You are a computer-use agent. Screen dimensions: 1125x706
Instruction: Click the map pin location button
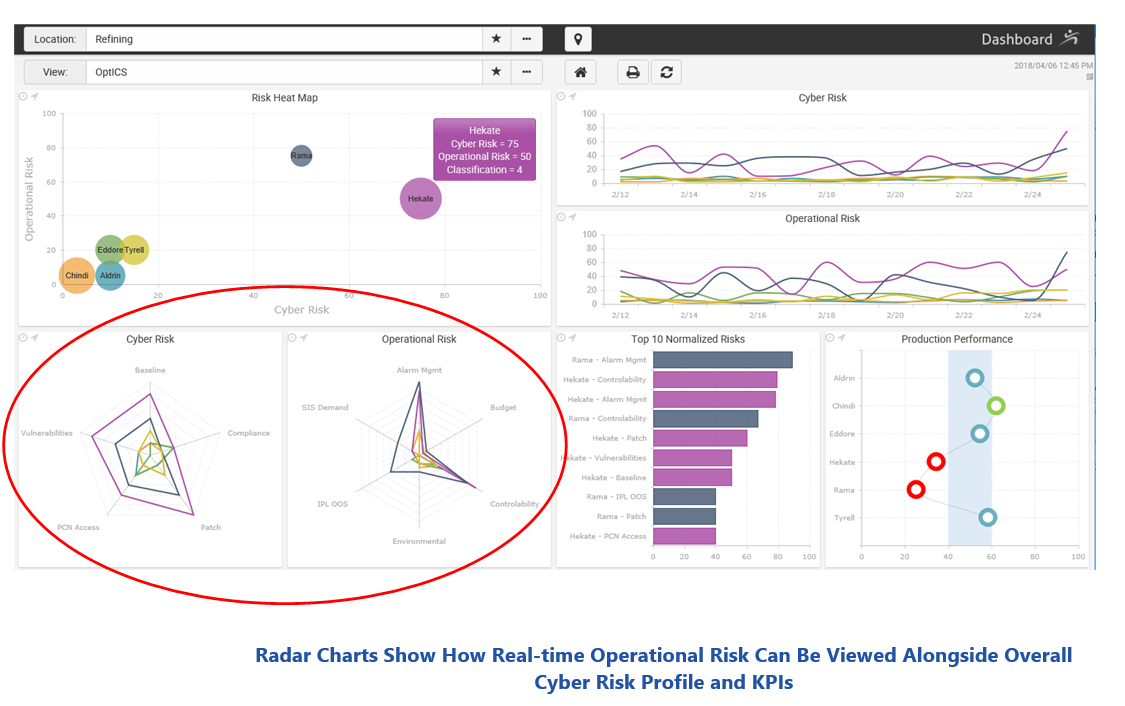578,39
